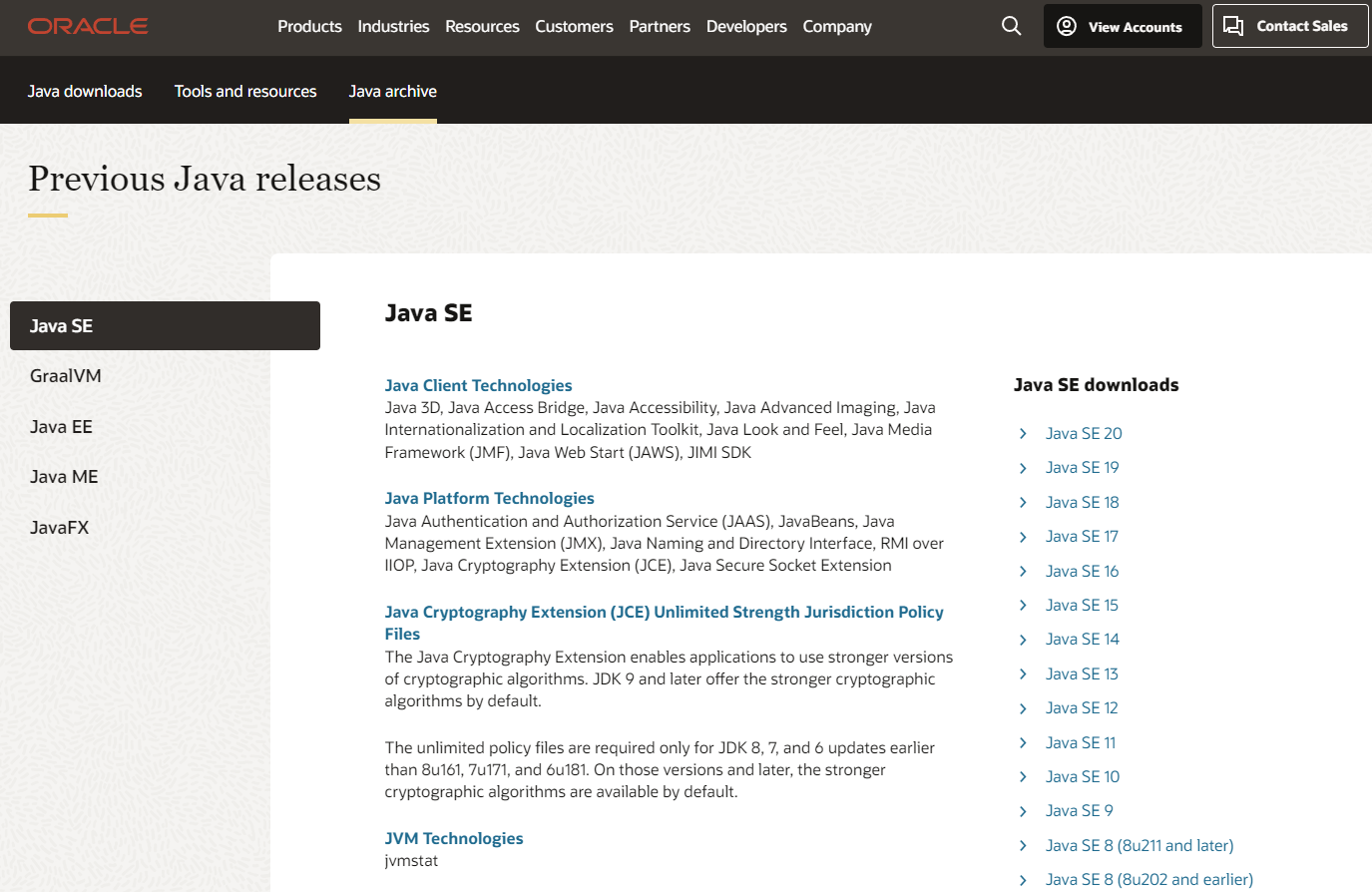This screenshot has width=1372, height=892.
Task: Click chevron beside Java SE 8 (8u202 and earlier)
Action: click(1023, 880)
